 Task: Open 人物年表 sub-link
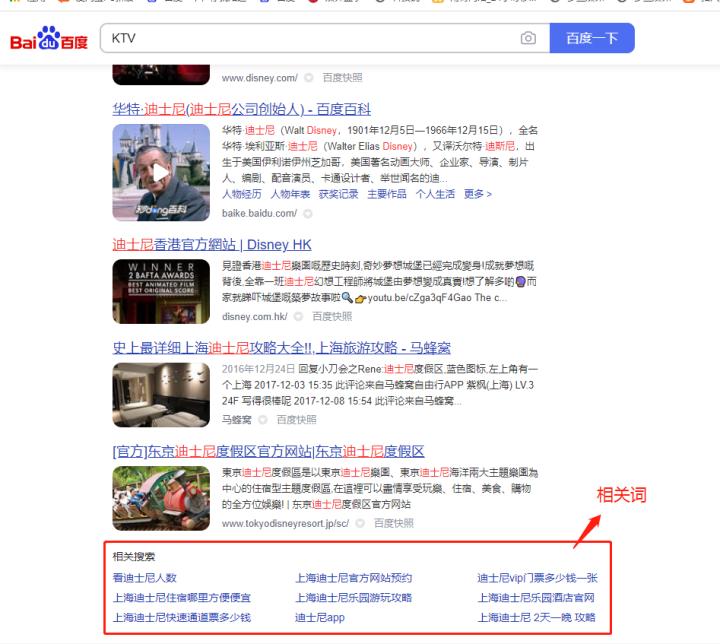[x=290, y=194]
